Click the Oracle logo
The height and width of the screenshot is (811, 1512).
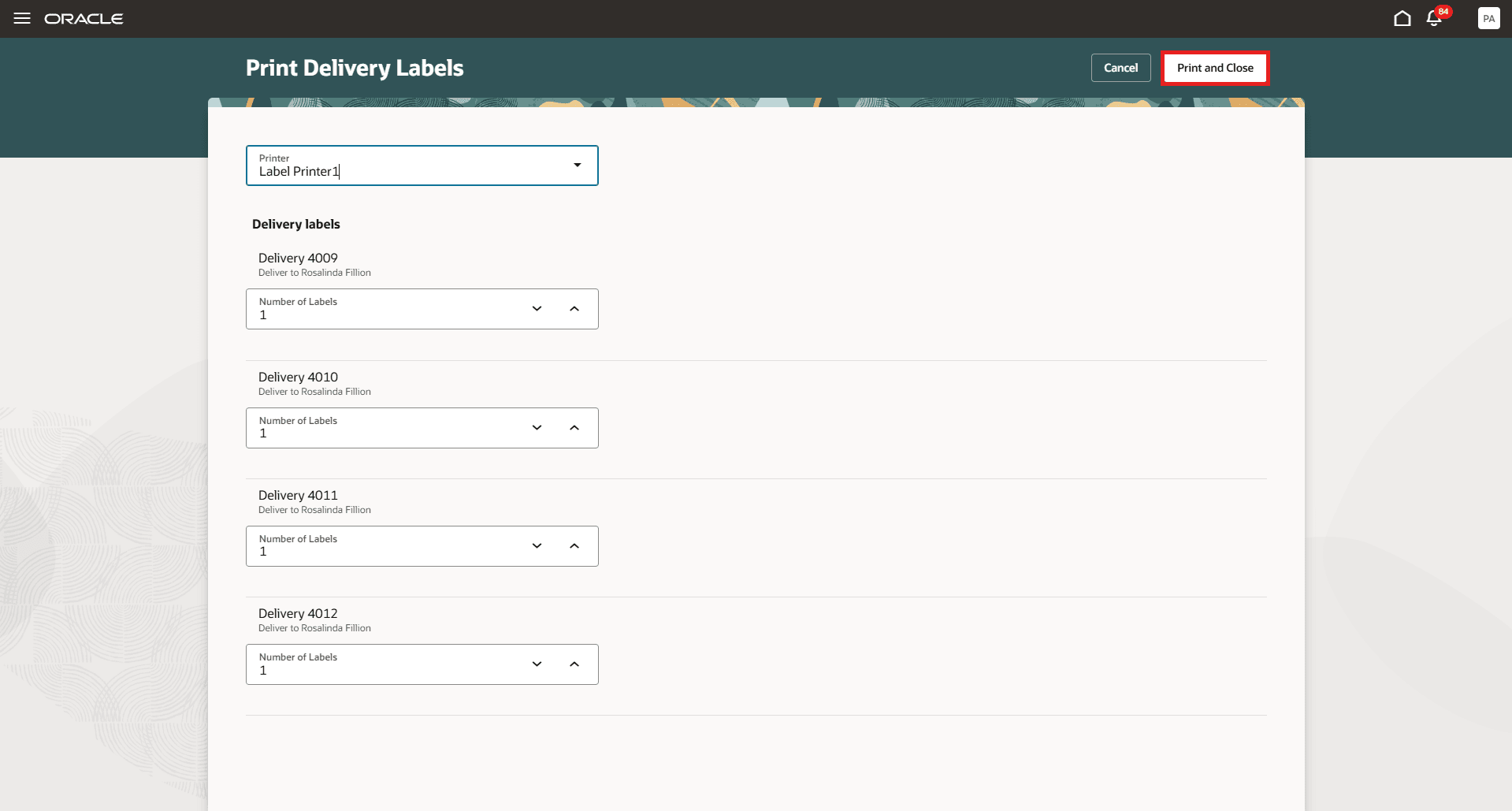tap(84, 18)
